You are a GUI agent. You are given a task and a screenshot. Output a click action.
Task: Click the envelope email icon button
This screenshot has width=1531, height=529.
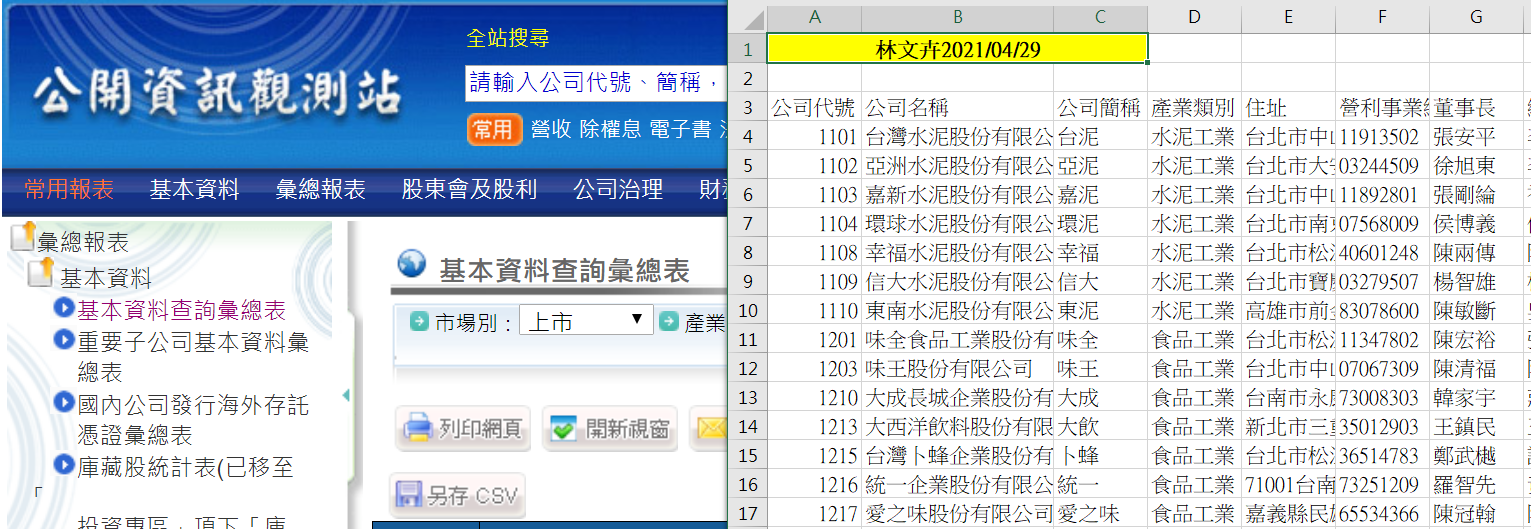click(710, 429)
